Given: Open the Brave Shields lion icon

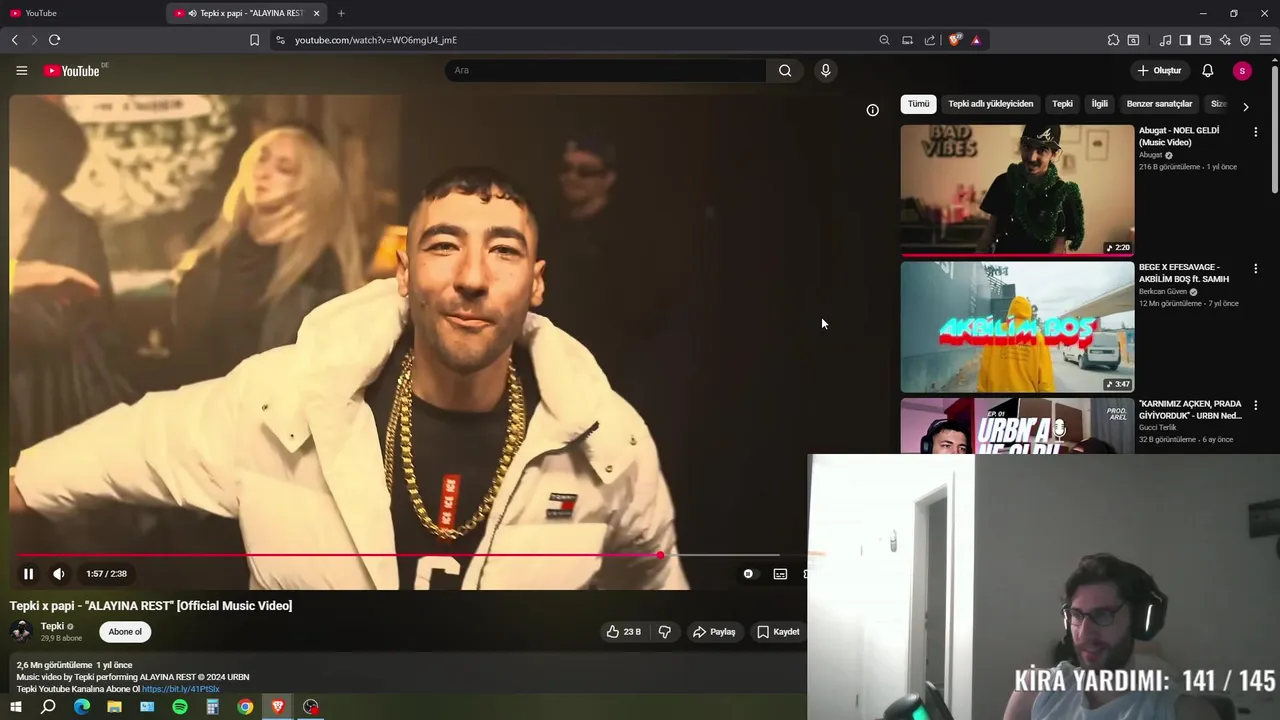Looking at the screenshot, I should [x=955, y=40].
